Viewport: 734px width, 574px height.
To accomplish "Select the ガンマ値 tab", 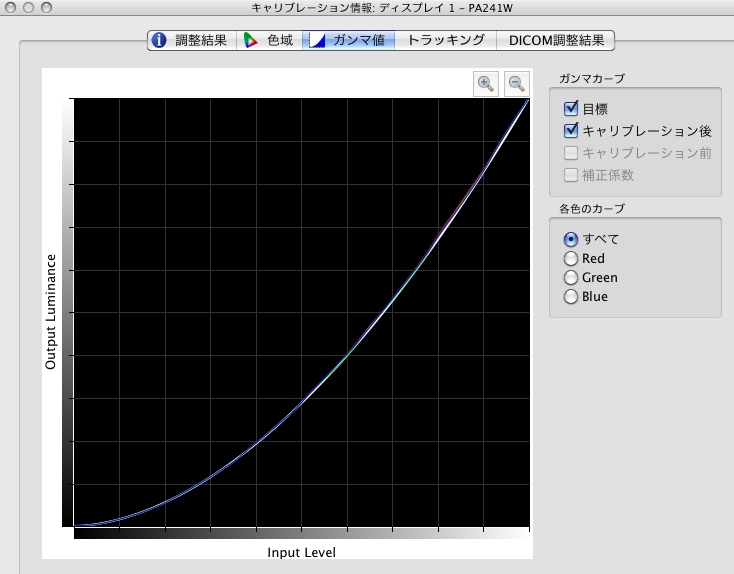I will (x=348, y=40).
